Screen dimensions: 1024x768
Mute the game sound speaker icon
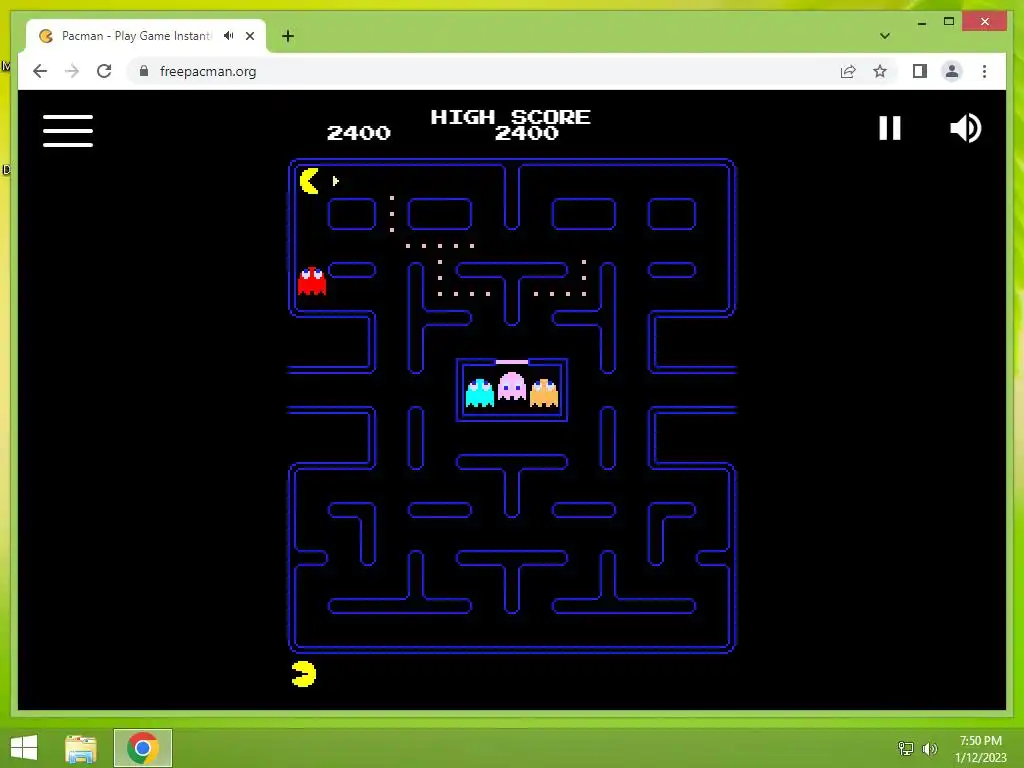[965, 128]
